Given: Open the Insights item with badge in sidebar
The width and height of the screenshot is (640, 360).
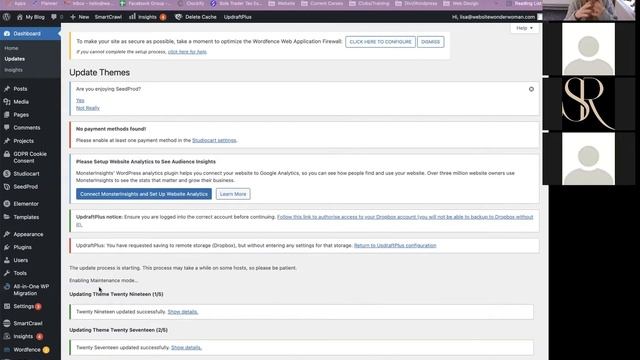Looking at the screenshot, I should coord(23,336).
